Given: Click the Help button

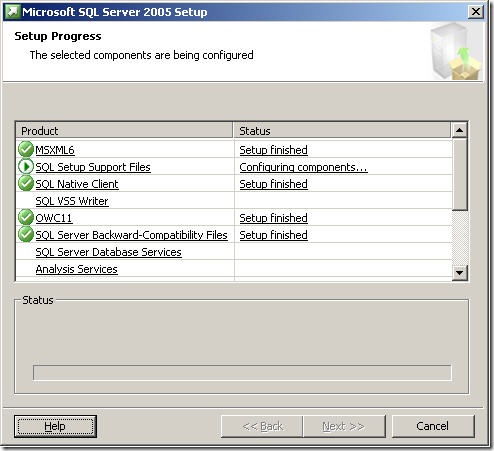Looking at the screenshot, I should (55, 426).
